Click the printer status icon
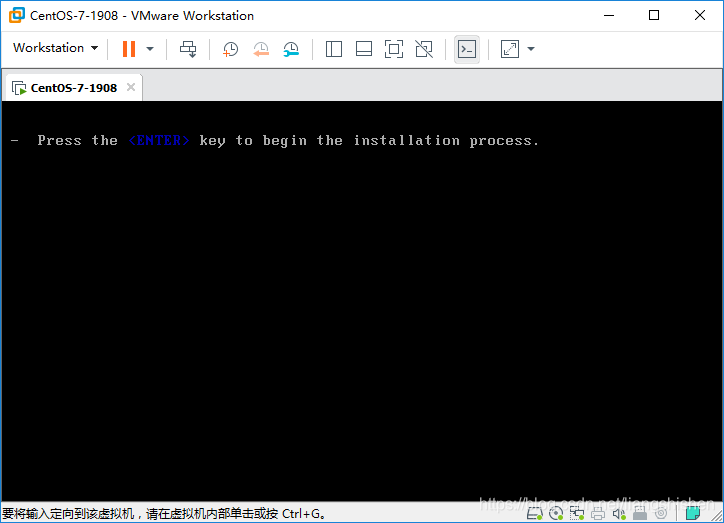Image resolution: width=724 pixels, height=523 pixels. pos(598,513)
